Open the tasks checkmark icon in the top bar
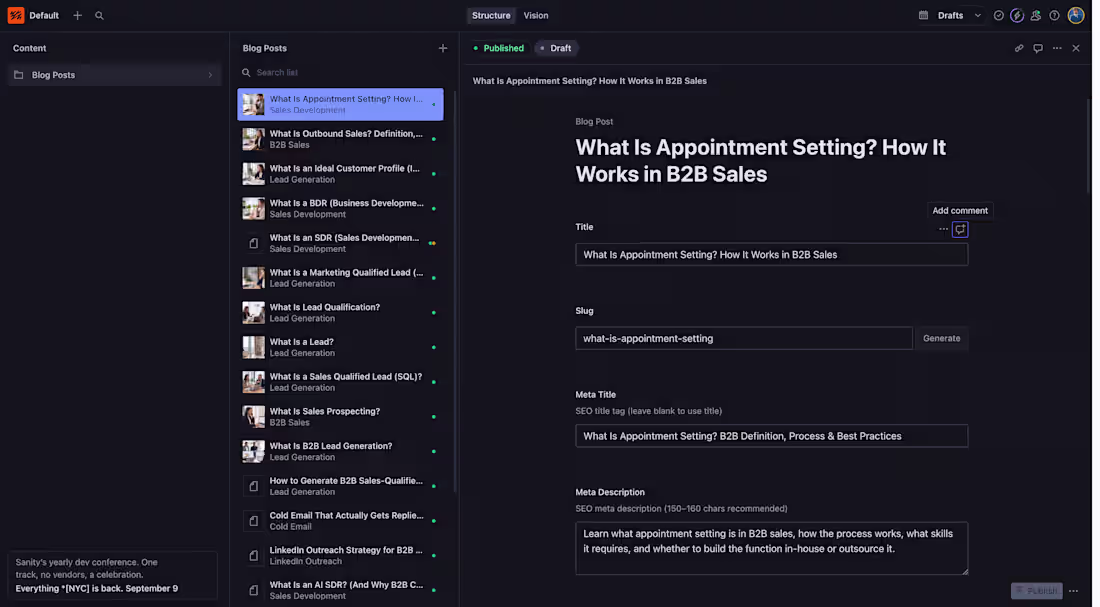 pyautogui.click(x=998, y=15)
